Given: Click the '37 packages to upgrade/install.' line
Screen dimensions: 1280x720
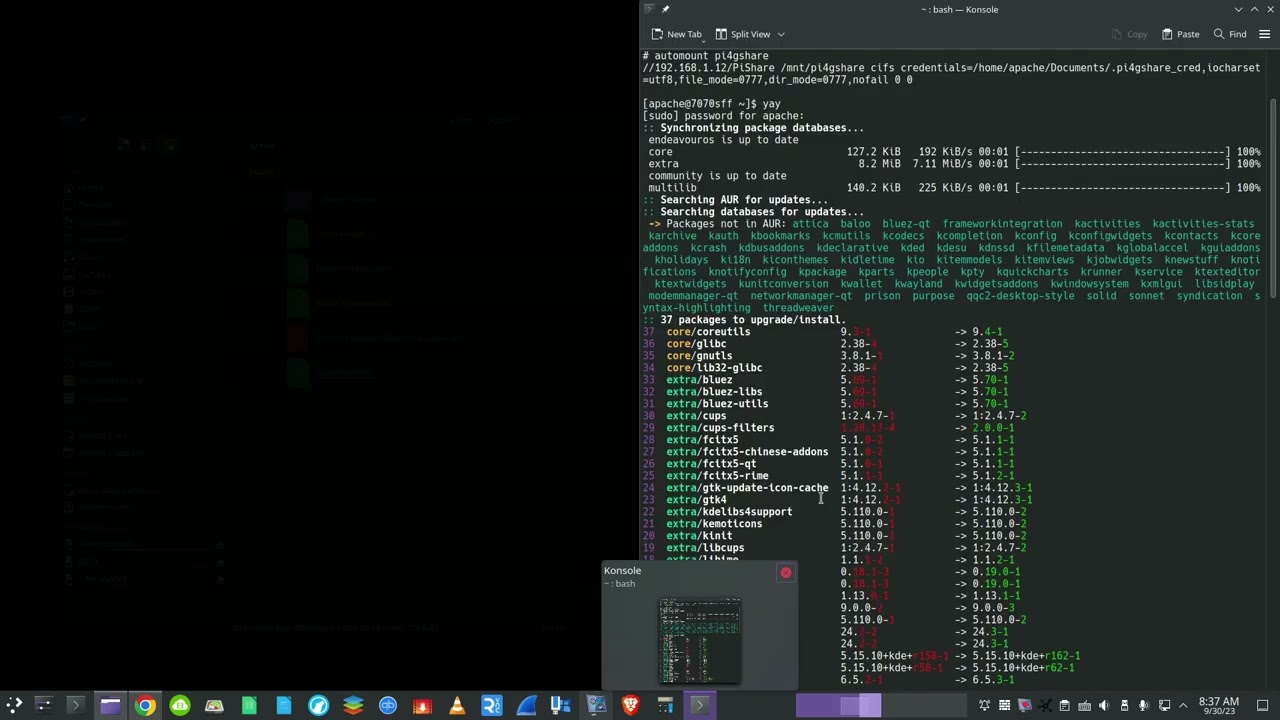Looking at the screenshot, I should pos(743,320).
